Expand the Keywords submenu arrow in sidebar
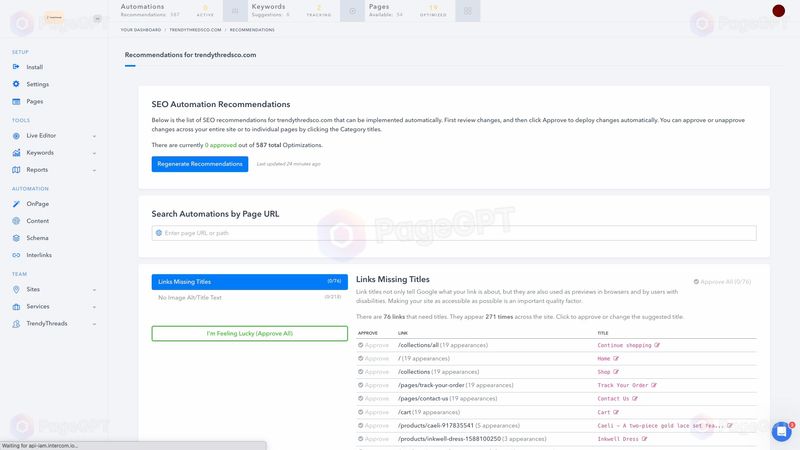 (94, 153)
